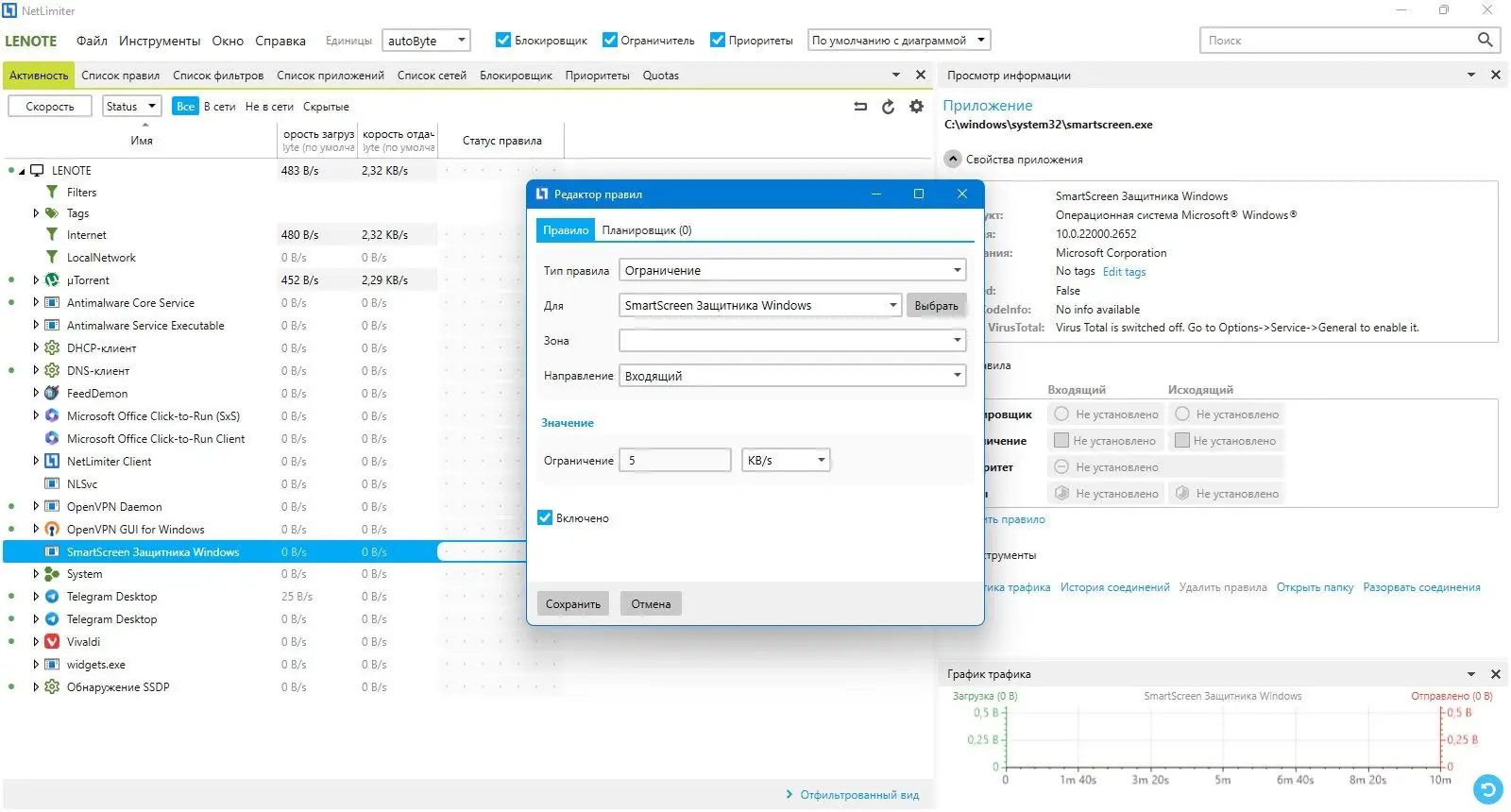This screenshot has width=1511, height=812.
Task: Open the Для application dropdown
Action: pos(760,305)
